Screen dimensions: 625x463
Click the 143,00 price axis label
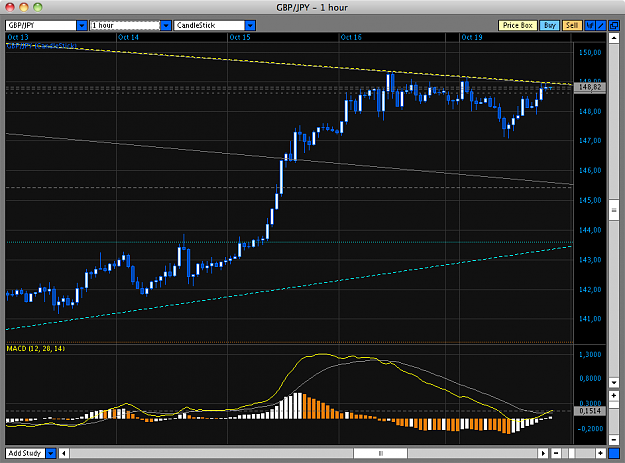click(590, 260)
